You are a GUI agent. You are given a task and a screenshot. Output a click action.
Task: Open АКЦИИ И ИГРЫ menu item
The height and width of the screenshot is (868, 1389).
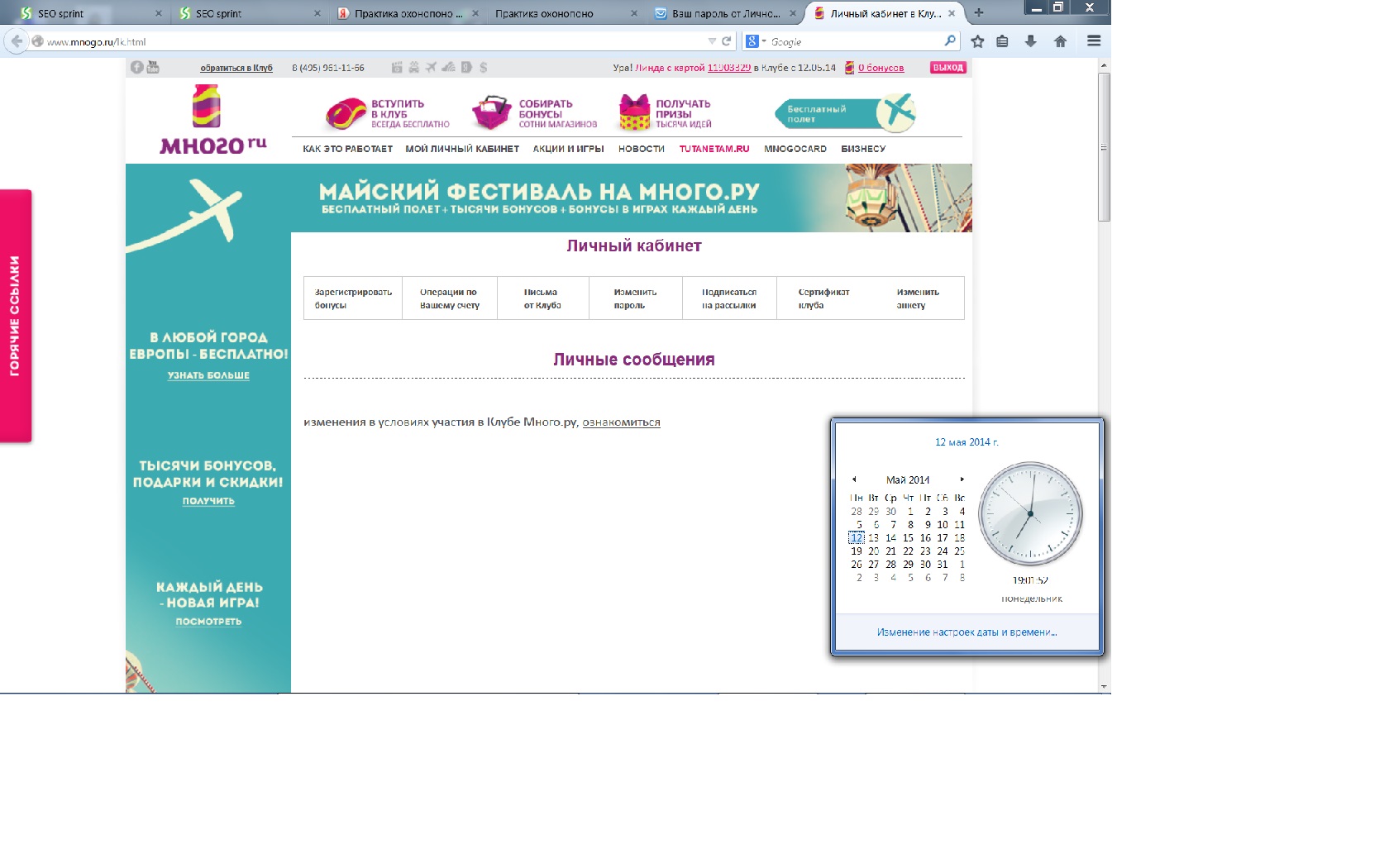(x=568, y=149)
